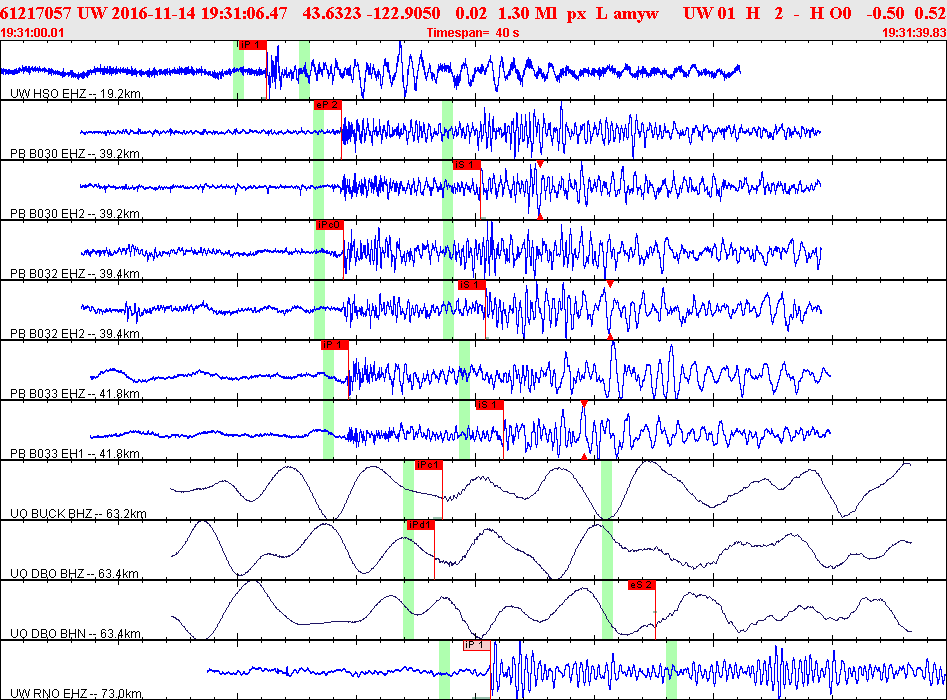
Task: Click the 'UO DBO BHZ -- 63.4km' channel label
Action: tap(76, 573)
